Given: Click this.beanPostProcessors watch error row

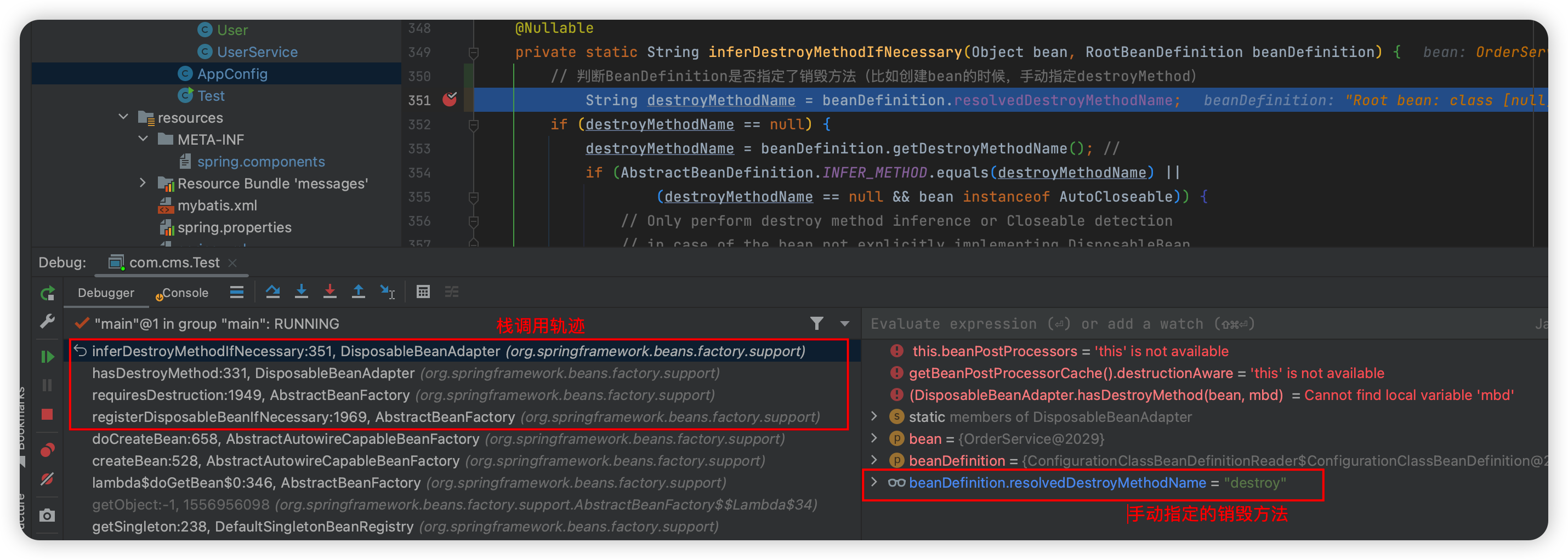Looking at the screenshot, I should pos(1205,351).
